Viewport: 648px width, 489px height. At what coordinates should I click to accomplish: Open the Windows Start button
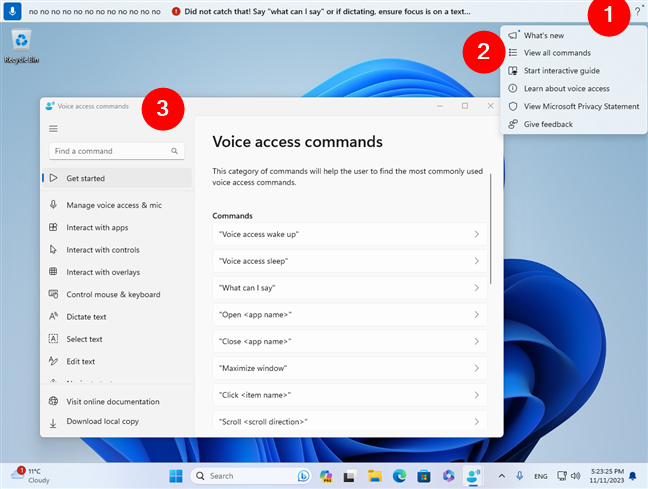pos(176,476)
